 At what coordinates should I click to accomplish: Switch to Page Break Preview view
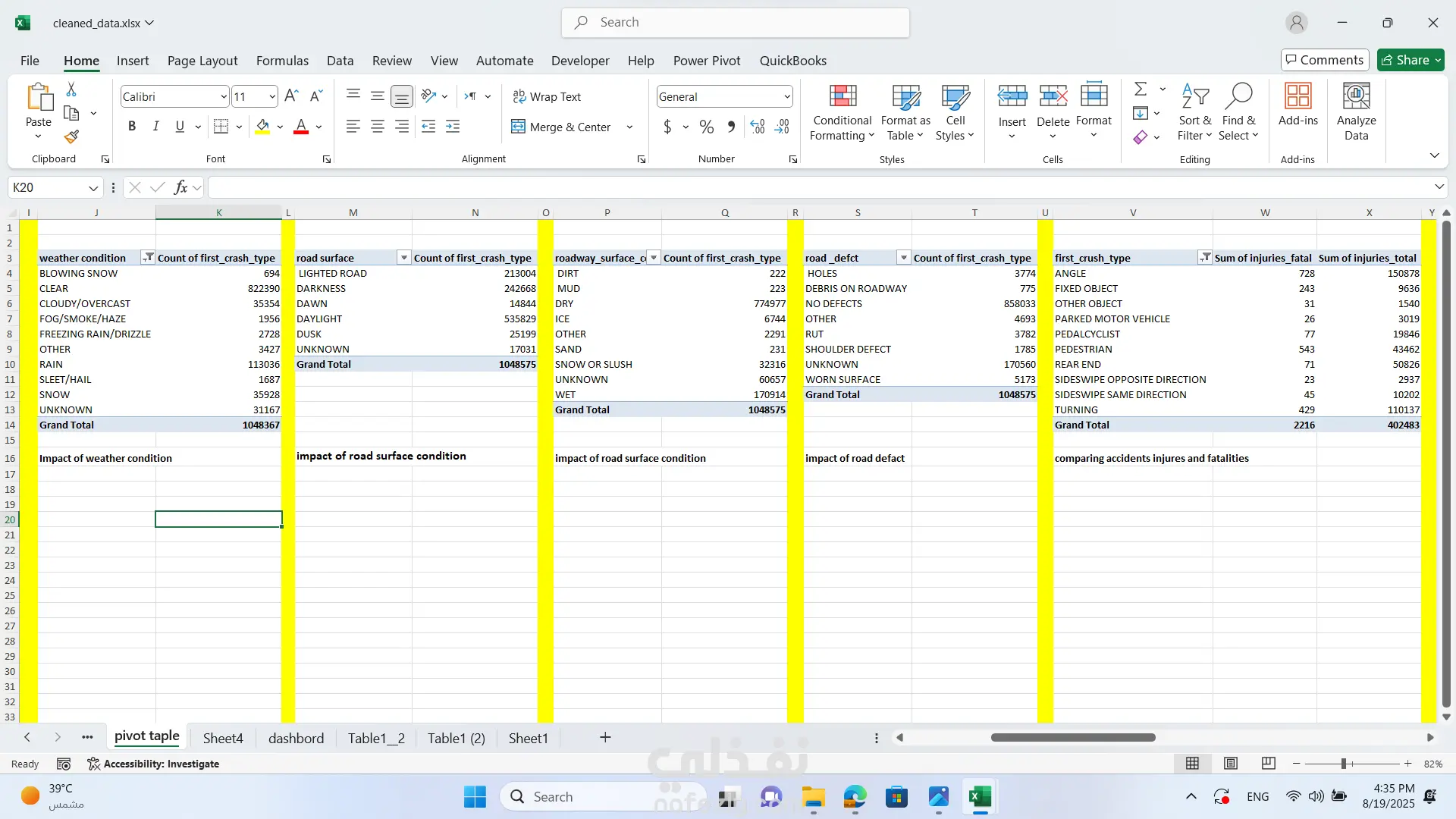coord(1268,764)
